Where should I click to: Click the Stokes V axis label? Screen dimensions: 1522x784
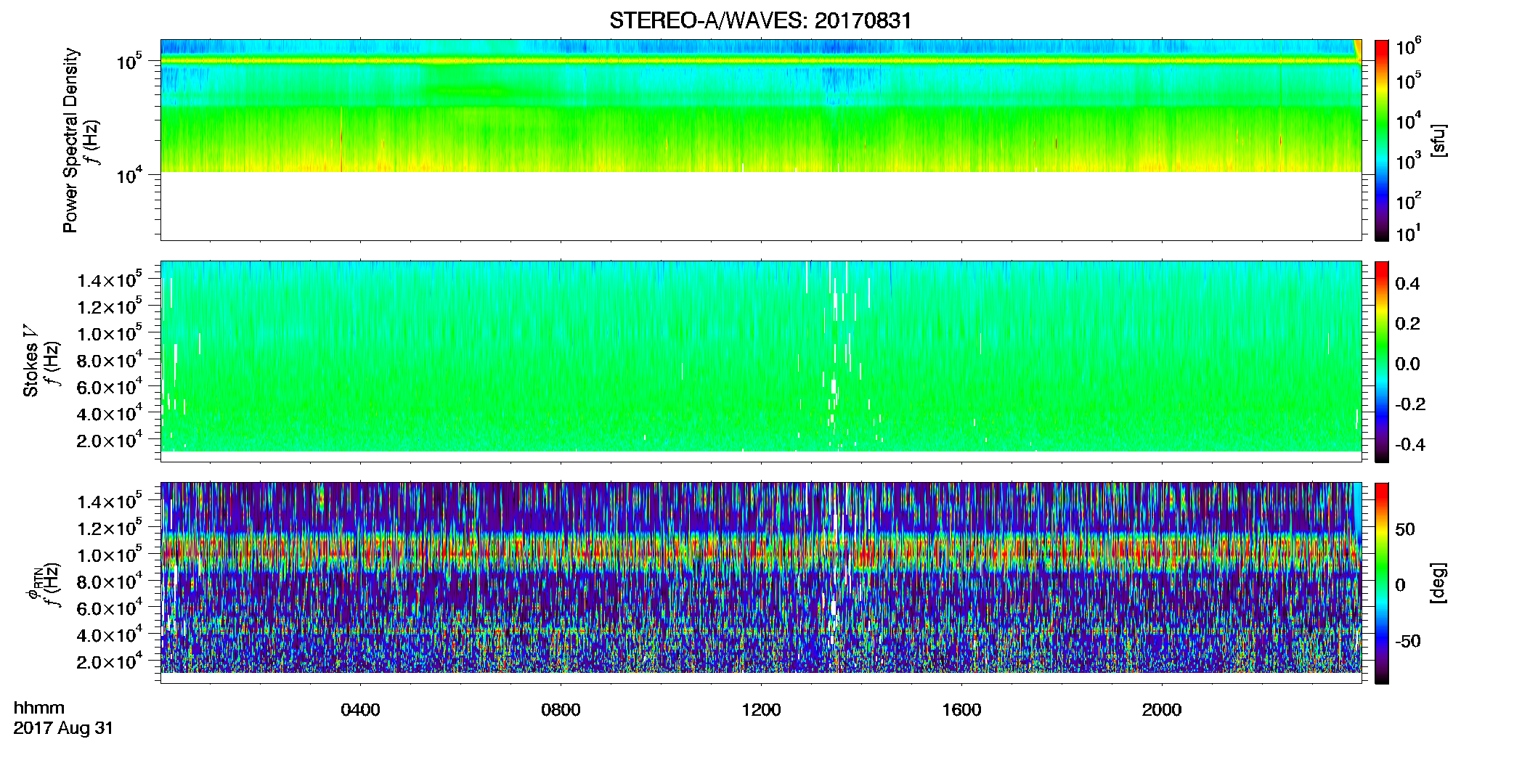pos(30,361)
